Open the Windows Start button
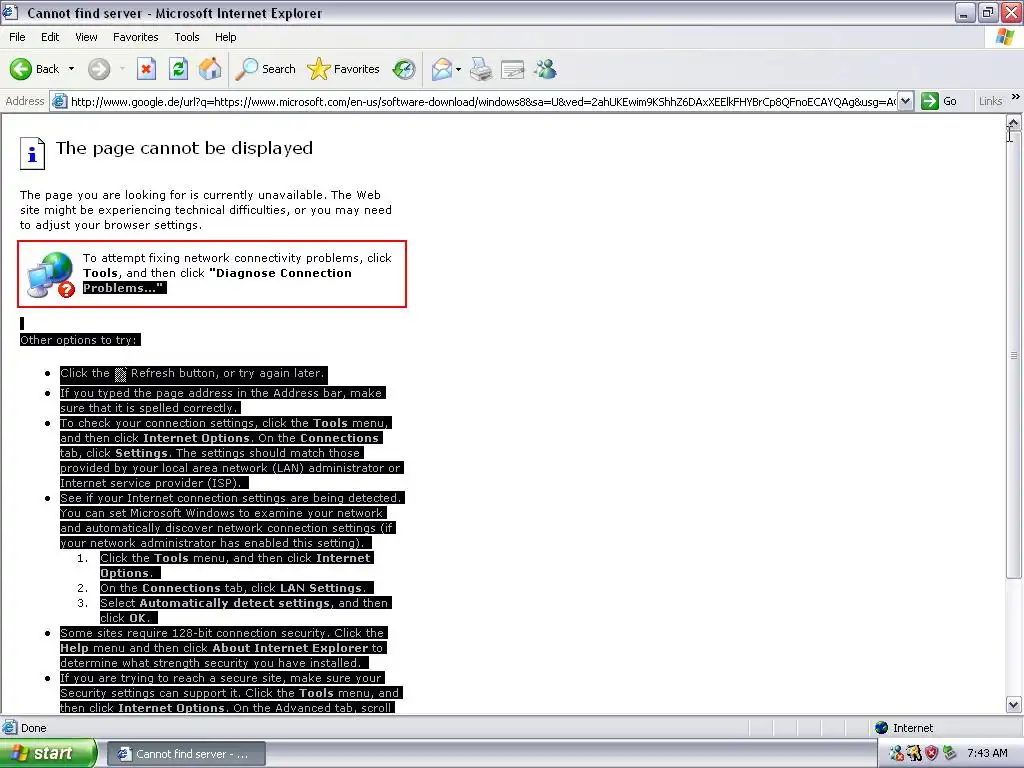 pyautogui.click(x=47, y=753)
